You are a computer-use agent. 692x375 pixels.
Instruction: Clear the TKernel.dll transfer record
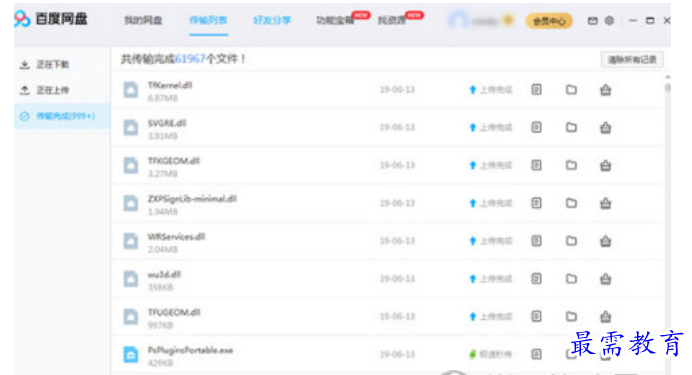[606, 90]
